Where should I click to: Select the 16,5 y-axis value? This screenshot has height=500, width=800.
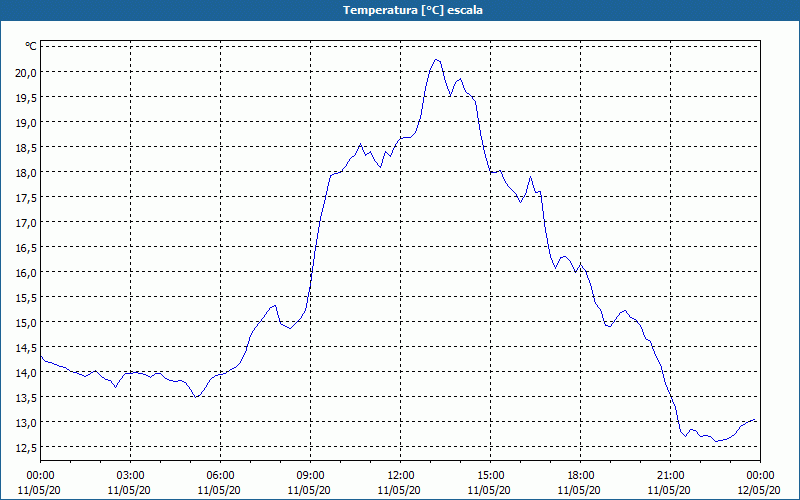[x=26, y=247]
